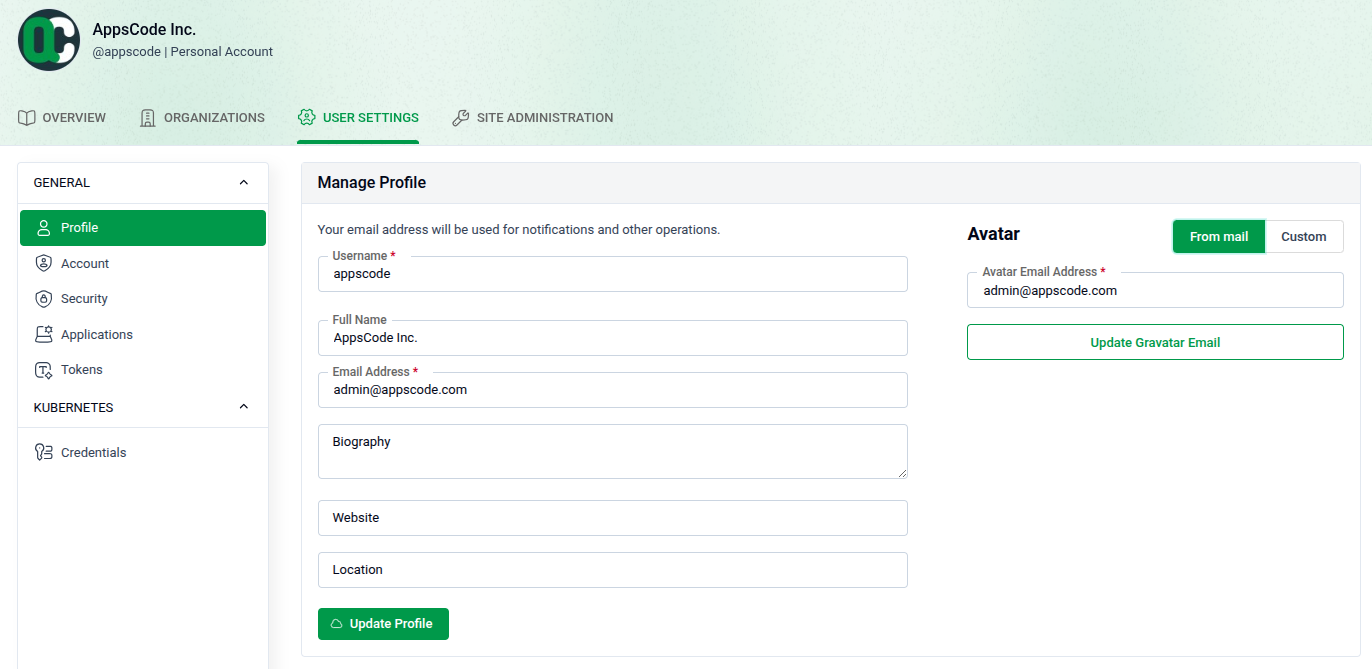Click inside the Biography text area
The width and height of the screenshot is (1372, 669).
(612, 451)
